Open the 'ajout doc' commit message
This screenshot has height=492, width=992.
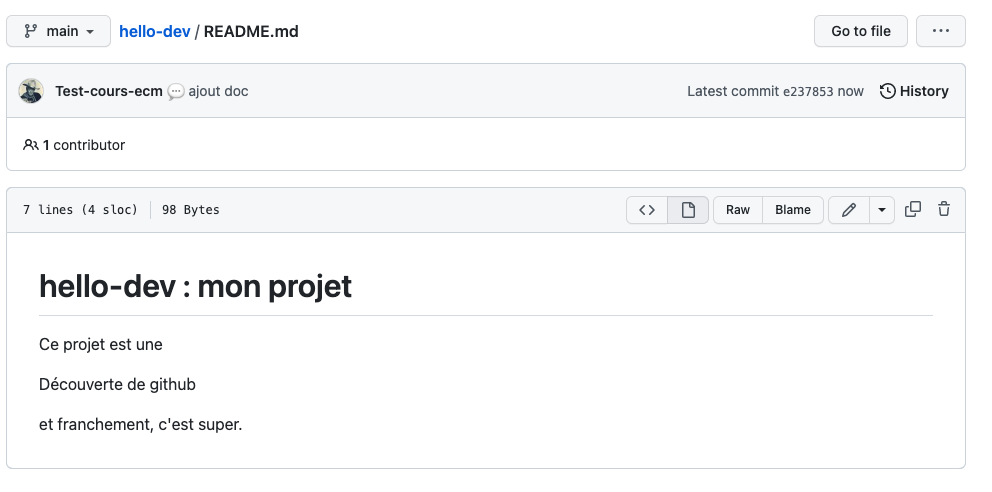tap(219, 91)
